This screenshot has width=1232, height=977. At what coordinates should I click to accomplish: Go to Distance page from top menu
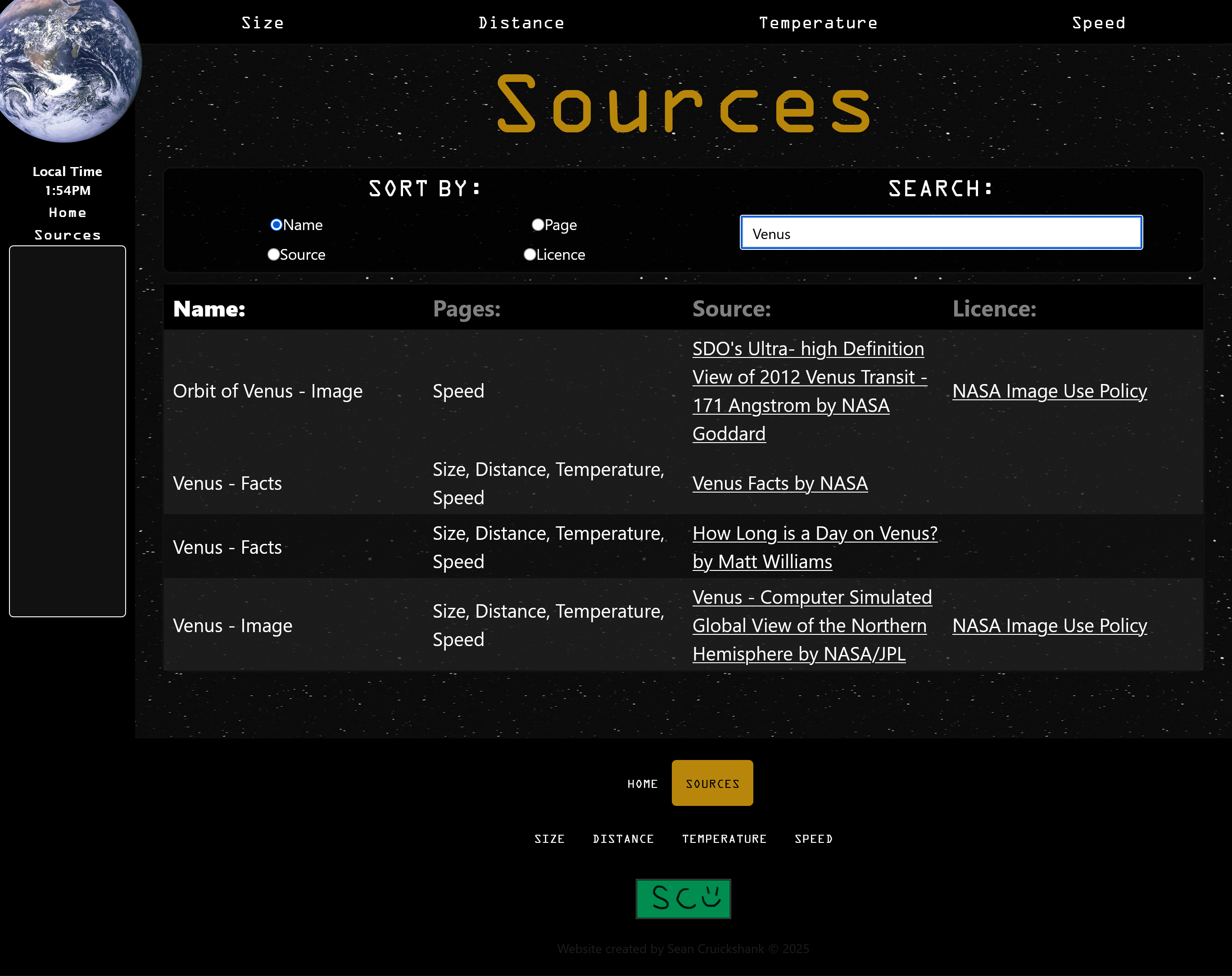point(521,23)
